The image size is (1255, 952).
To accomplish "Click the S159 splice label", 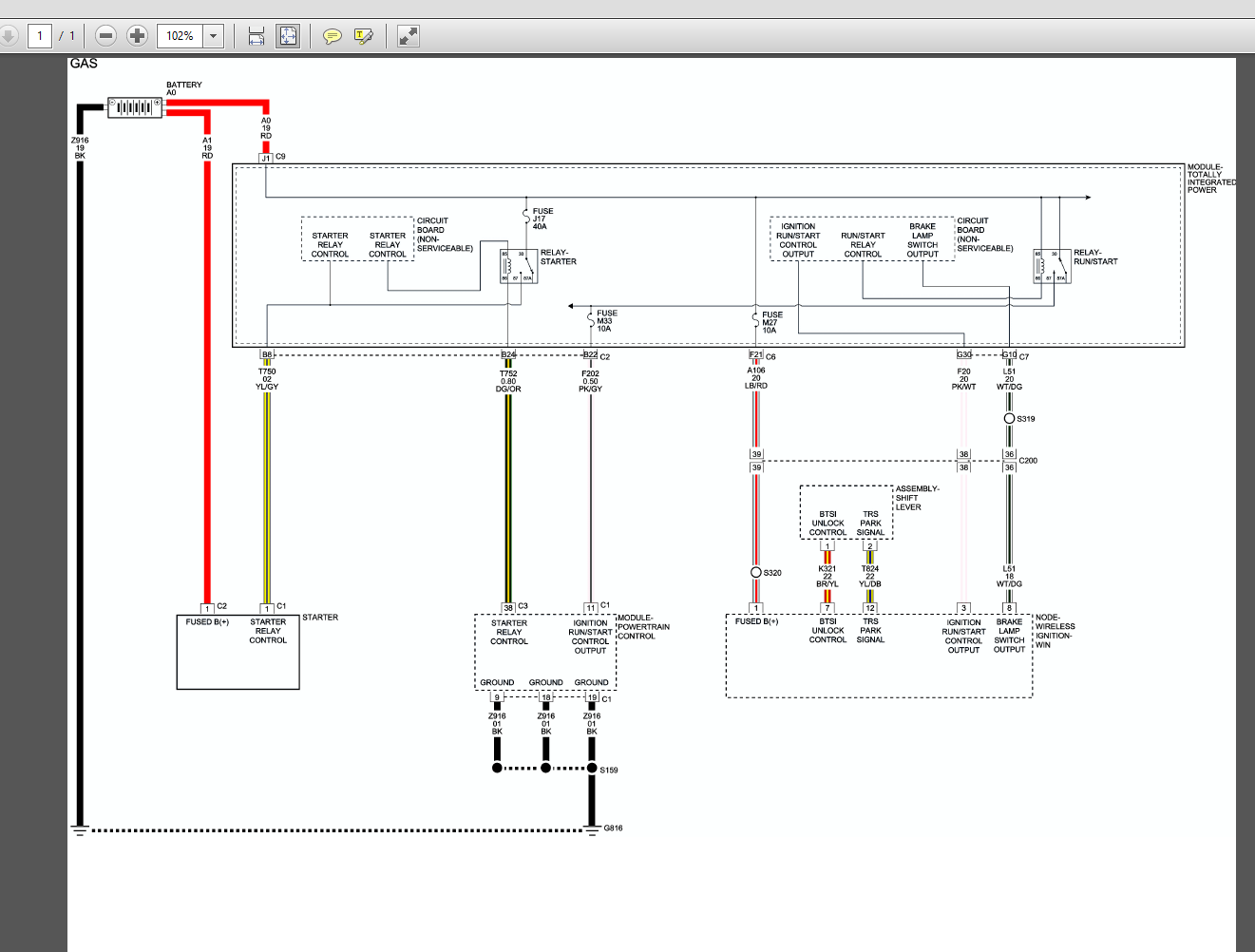I will pyautogui.click(x=609, y=770).
